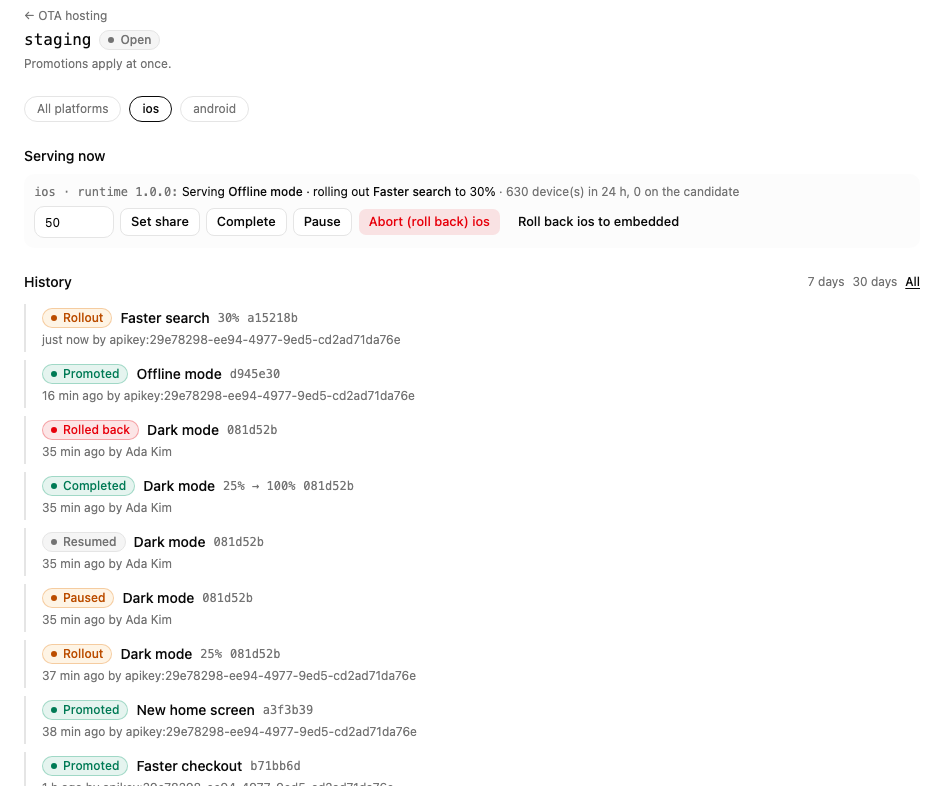This screenshot has width=944, height=786.
Task: Pause the current rollout
Action: click(x=322, y=221)
